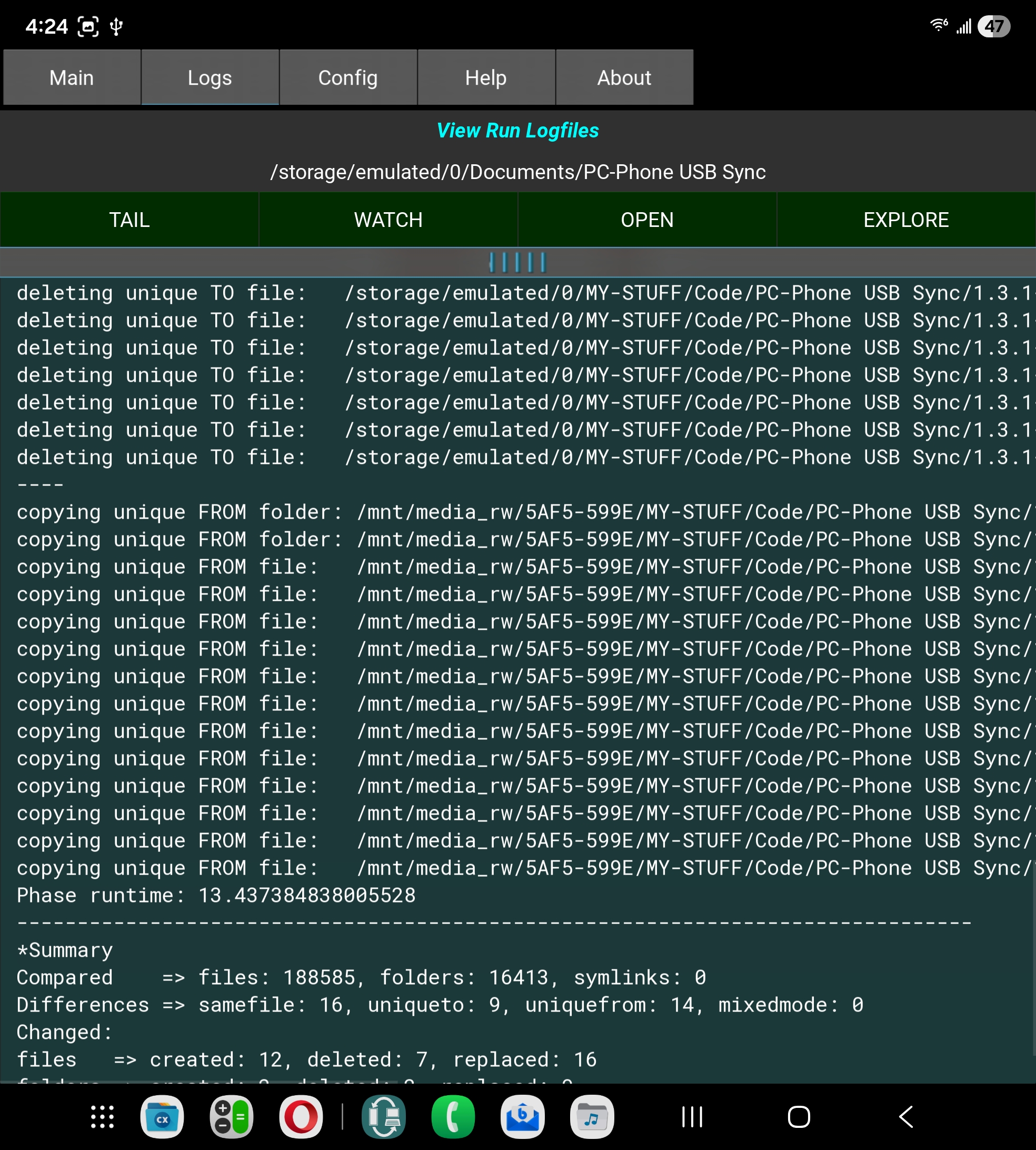Switch to the Config tab
Screen dimensions: 1036x1150
(348, 77)
